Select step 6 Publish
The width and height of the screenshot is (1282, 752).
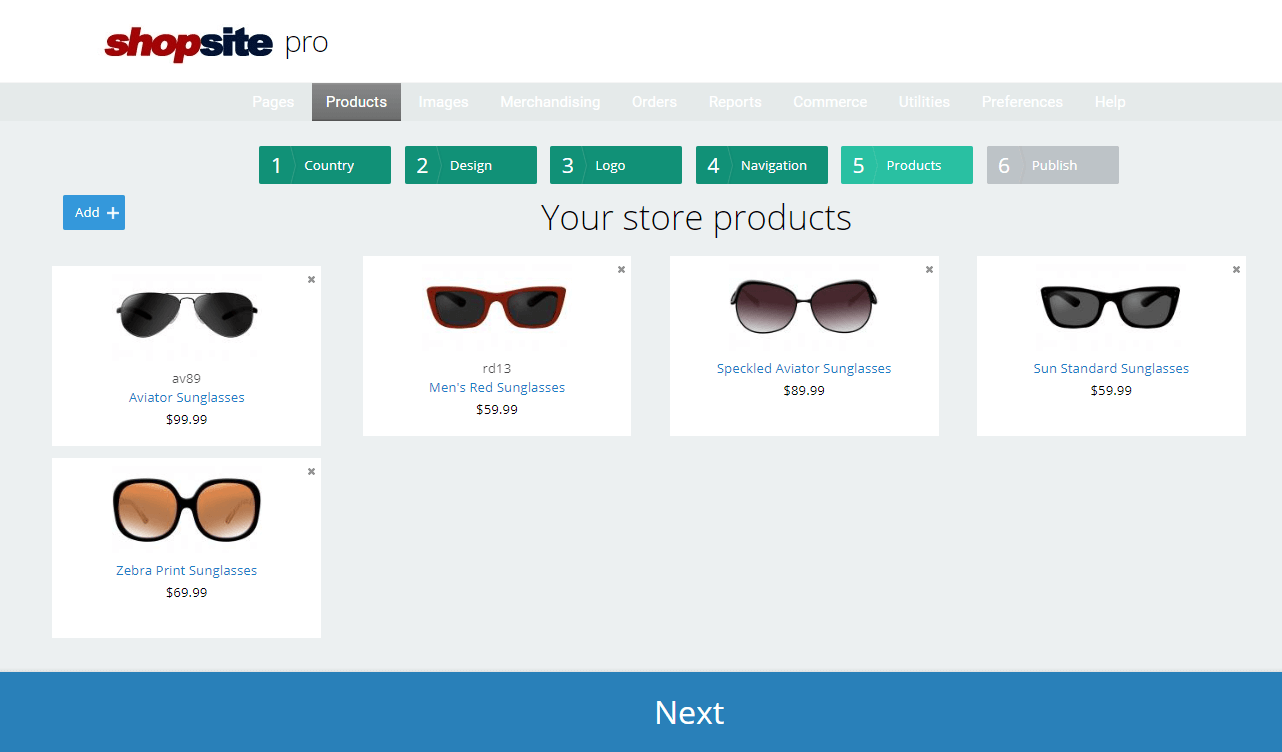click(1052, 166)
